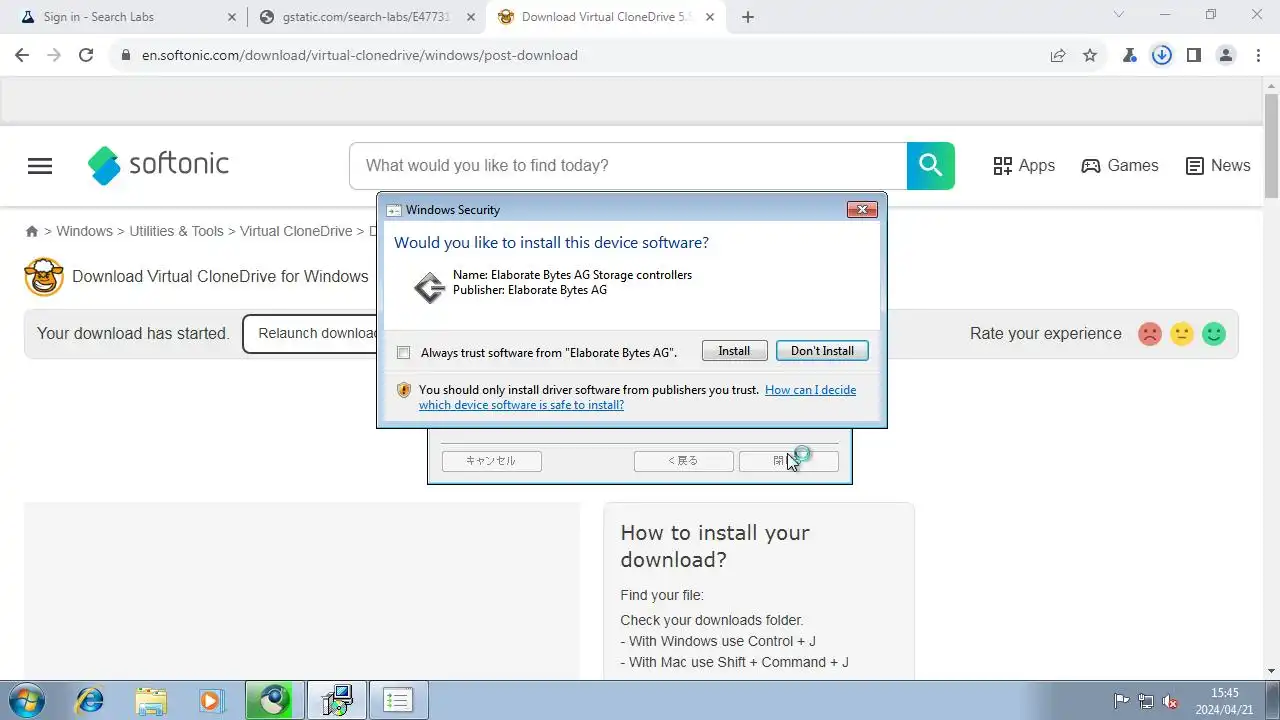The height and width of the screenshot is (720, 1280).
Task: Close the gstatic.com tab
Action: [471, 17]
